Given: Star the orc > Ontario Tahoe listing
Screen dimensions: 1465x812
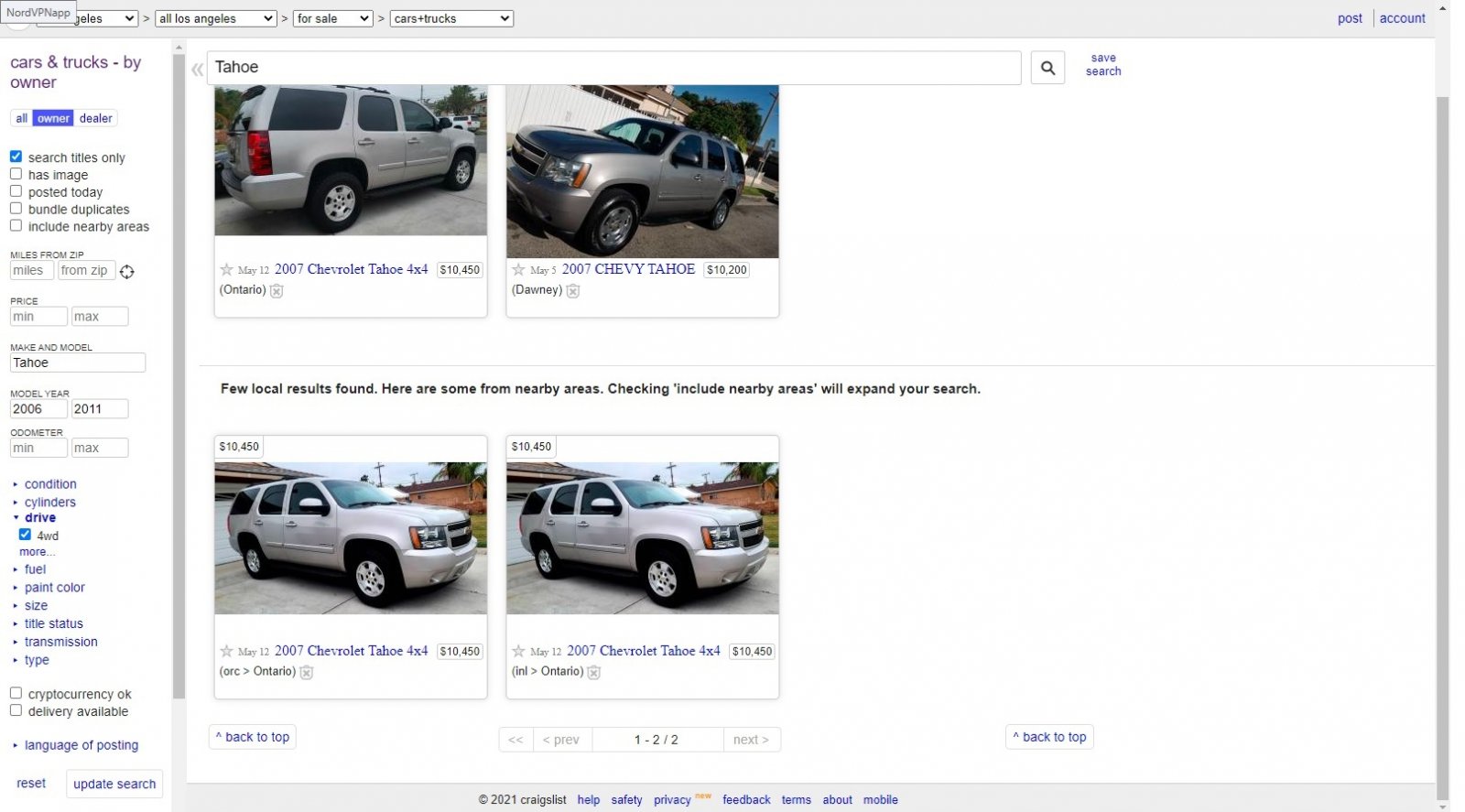Looking at the screenshot, I should pyautogui.click(x=227, y=651).
